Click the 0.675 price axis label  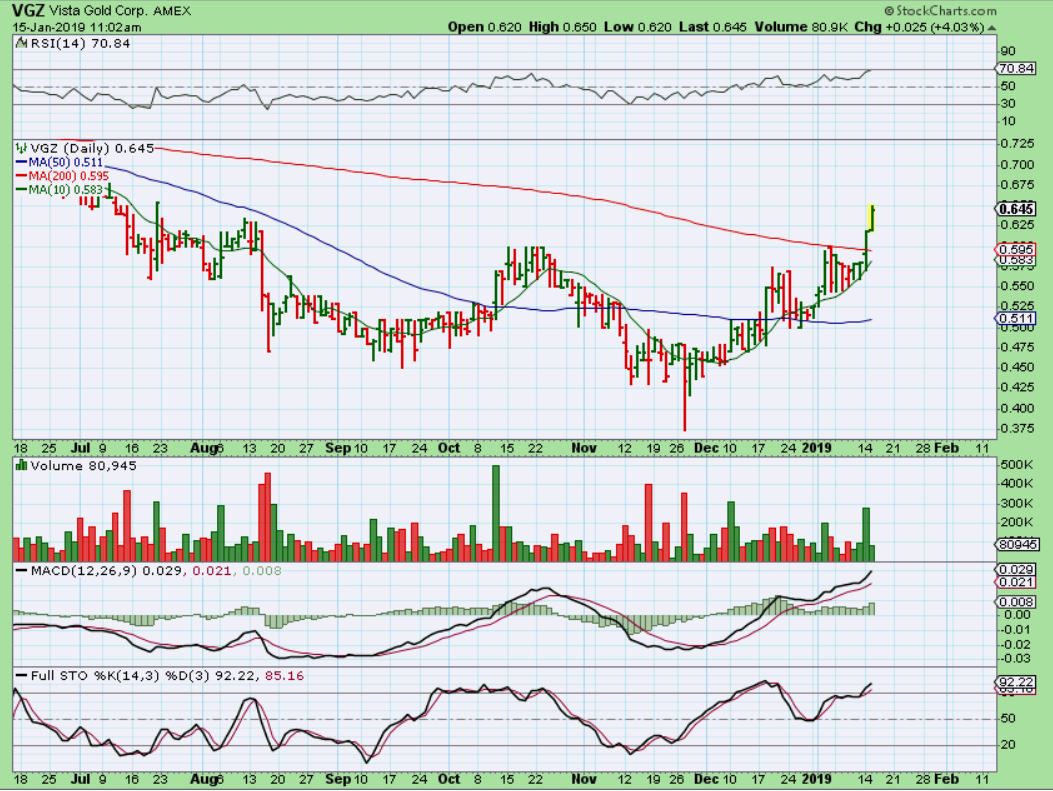[1017, 185]
